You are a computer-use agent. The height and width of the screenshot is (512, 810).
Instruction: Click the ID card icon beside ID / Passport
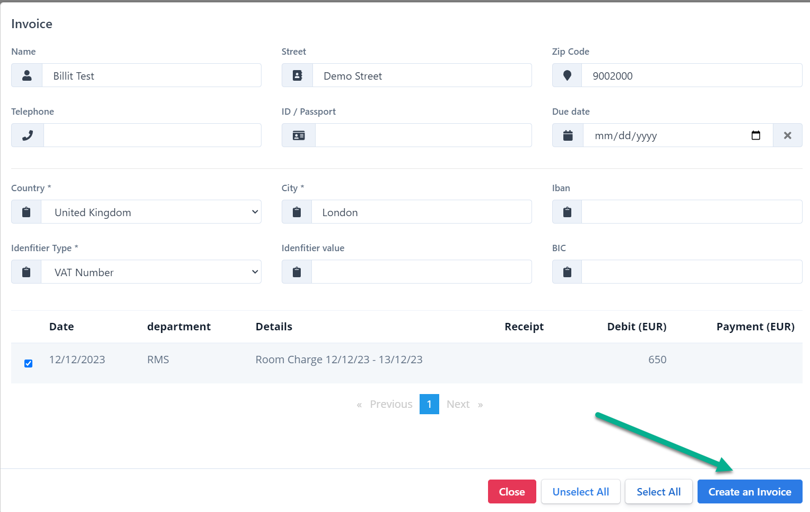click(298, 136)
